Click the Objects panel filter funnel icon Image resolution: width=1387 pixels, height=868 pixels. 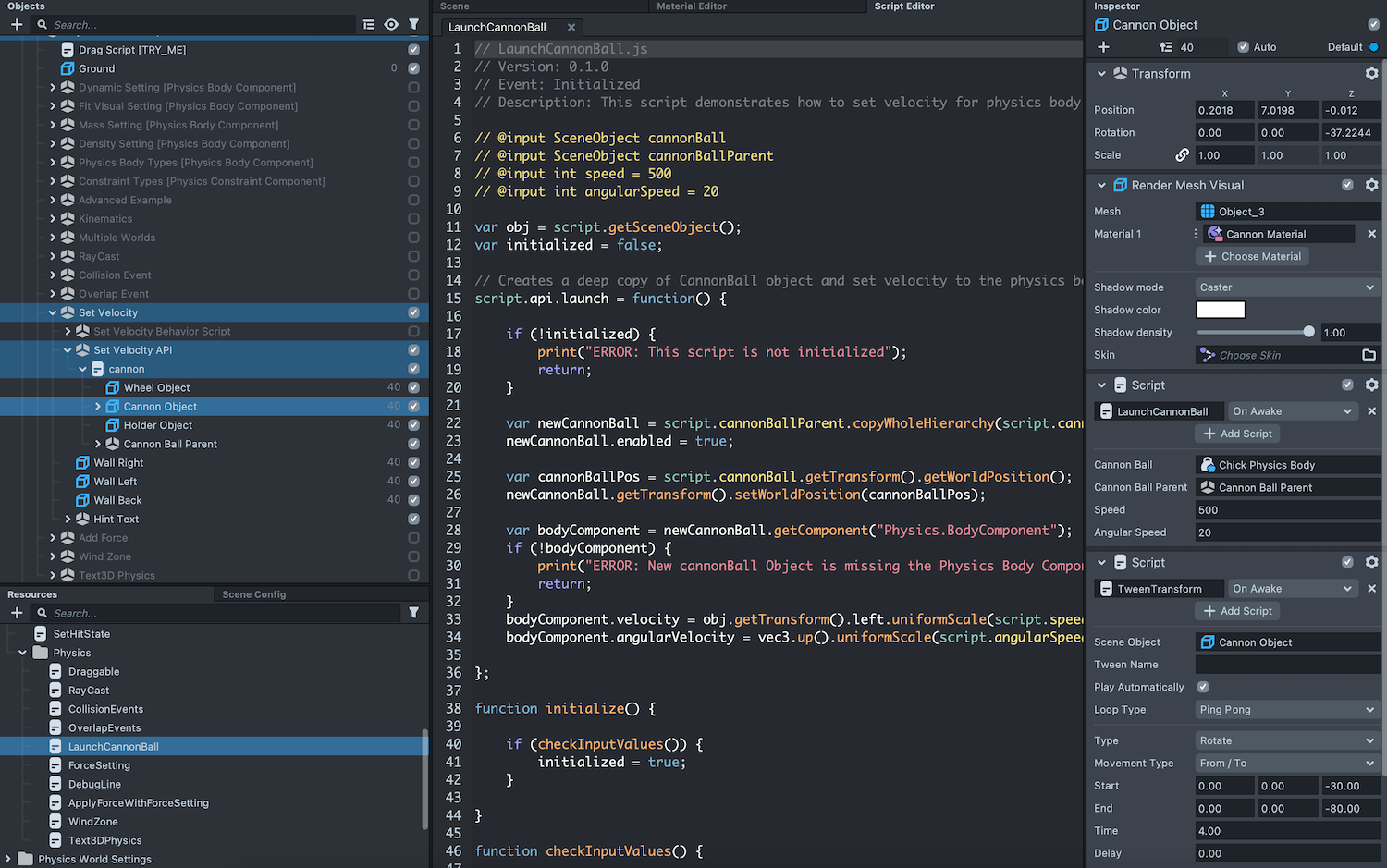[414, 25]
